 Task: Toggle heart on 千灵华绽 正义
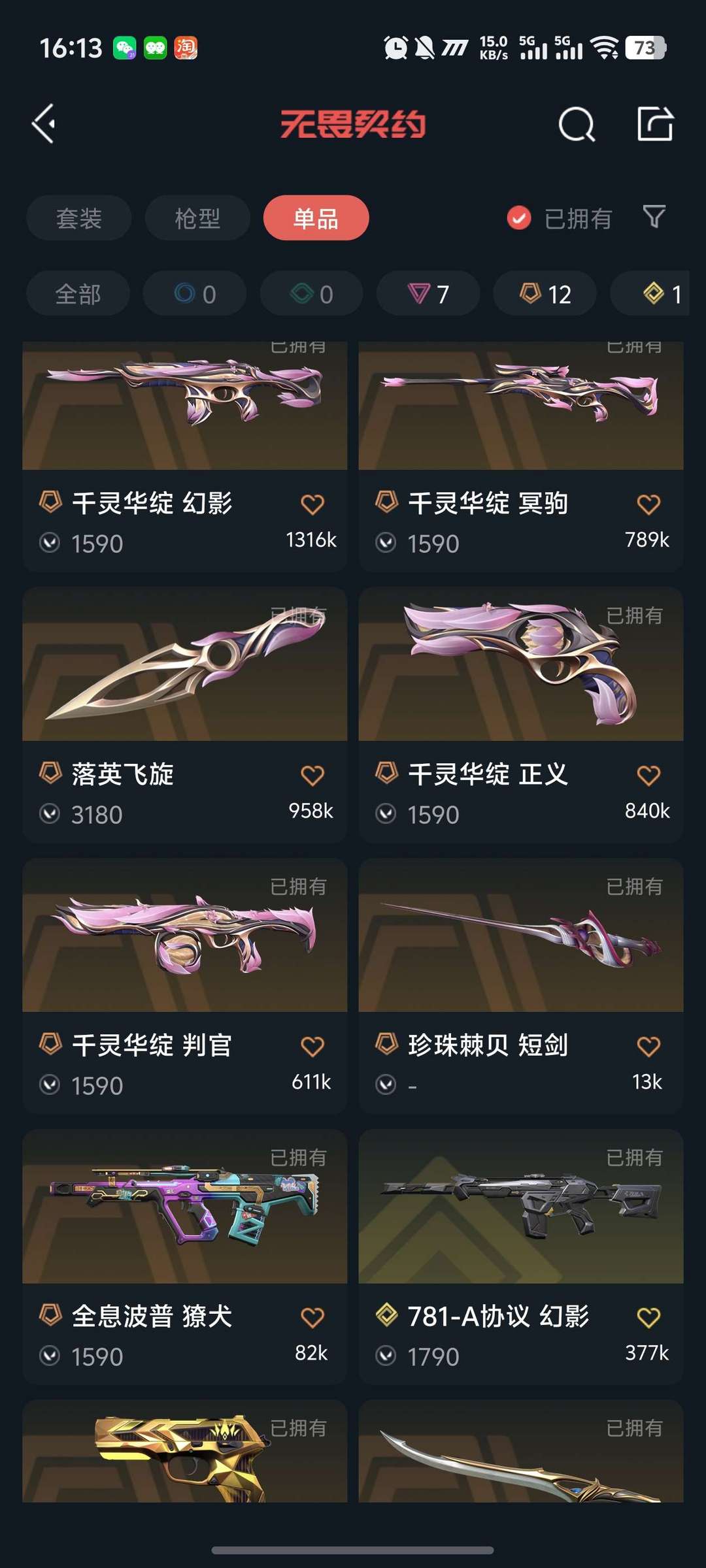click(x=648, y=776)
